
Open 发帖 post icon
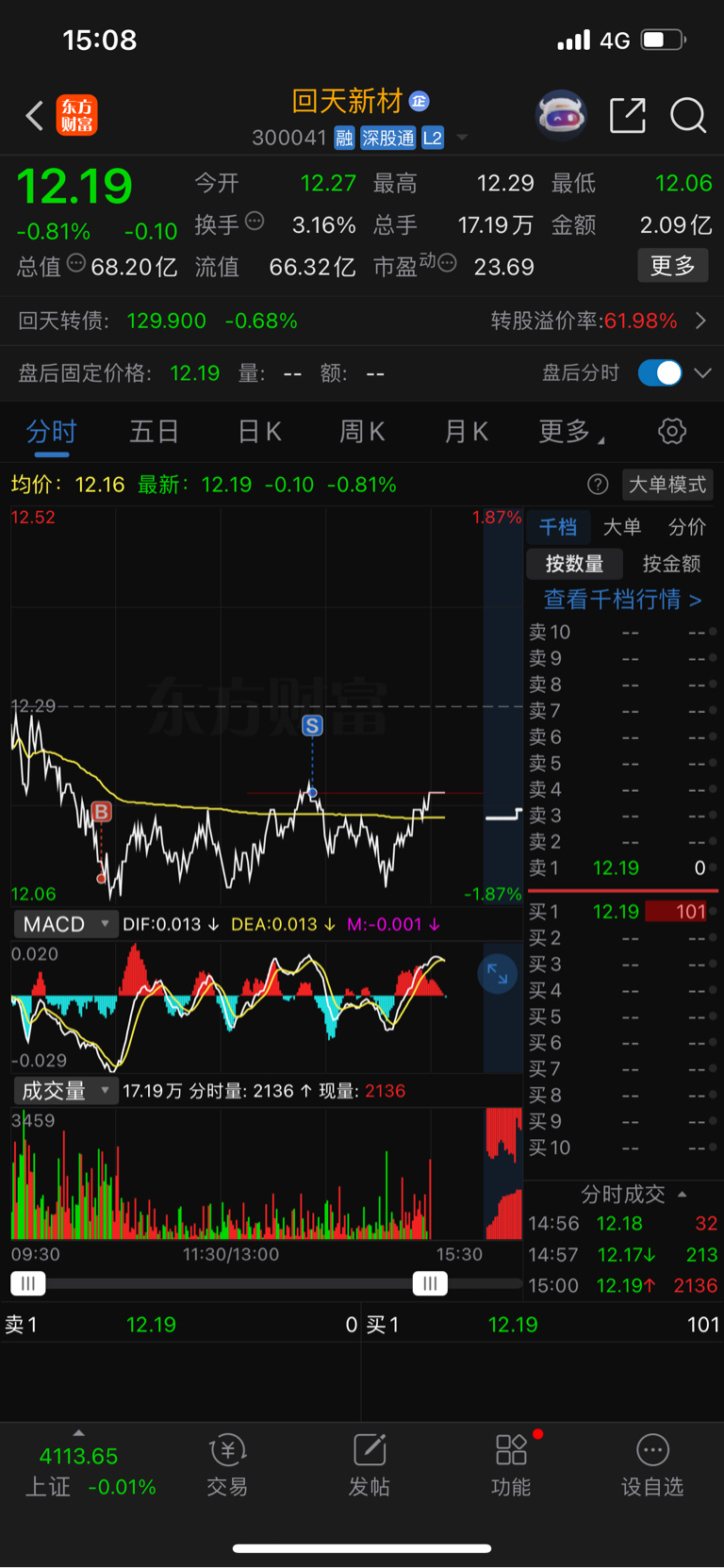370,1465
